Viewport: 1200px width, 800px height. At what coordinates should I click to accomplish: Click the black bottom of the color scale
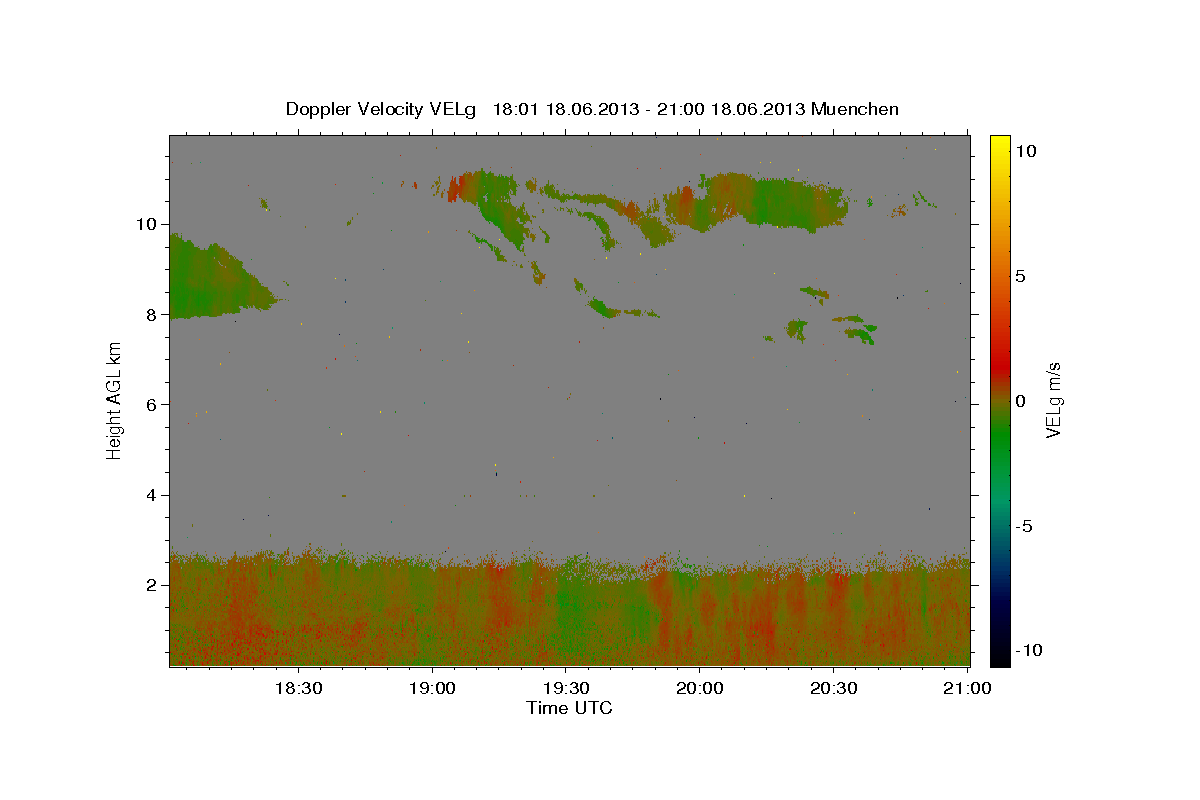pos(999,655)
